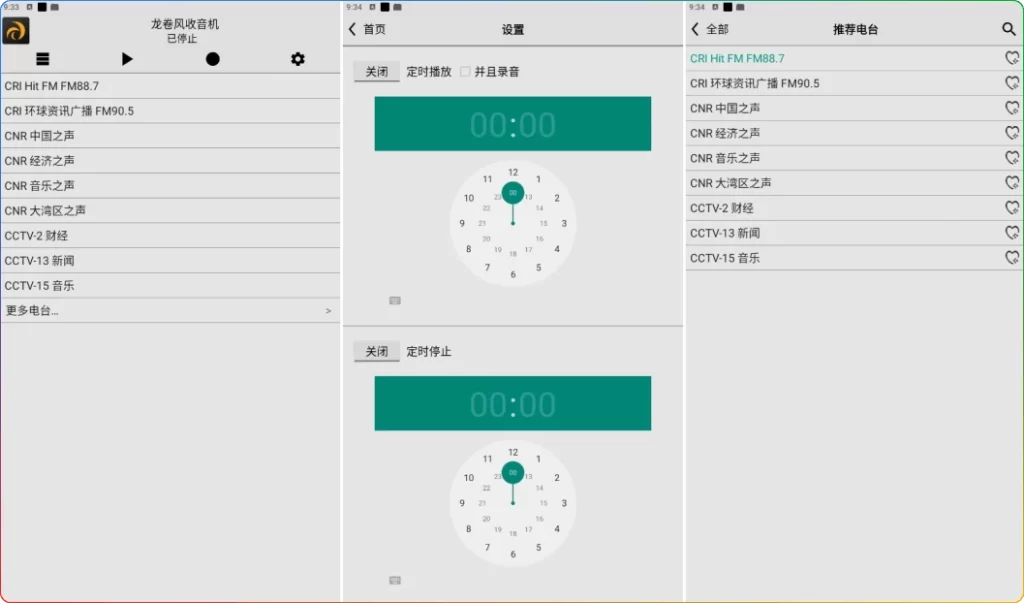
Task: Favorite CNR 中国之声 with its heart icon
Action: [x=1012, y=107]
